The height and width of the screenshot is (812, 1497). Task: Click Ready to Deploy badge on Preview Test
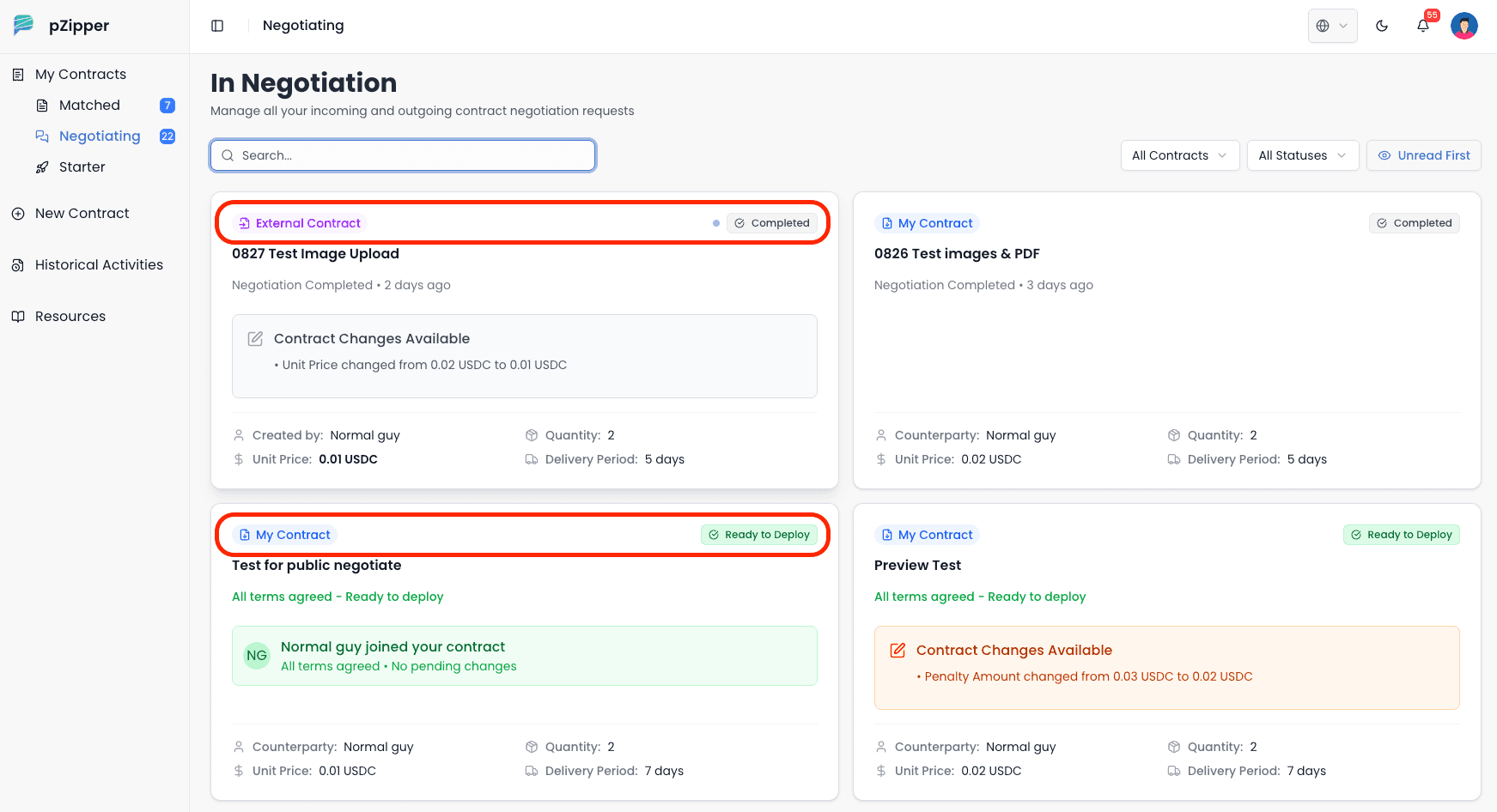pos(1401,535)
